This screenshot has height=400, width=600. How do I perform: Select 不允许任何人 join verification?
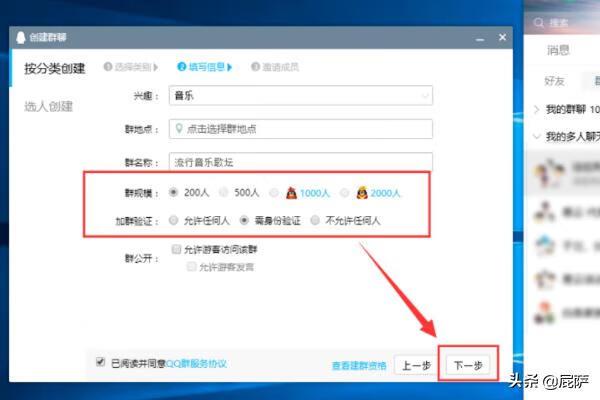pos(315,220)
